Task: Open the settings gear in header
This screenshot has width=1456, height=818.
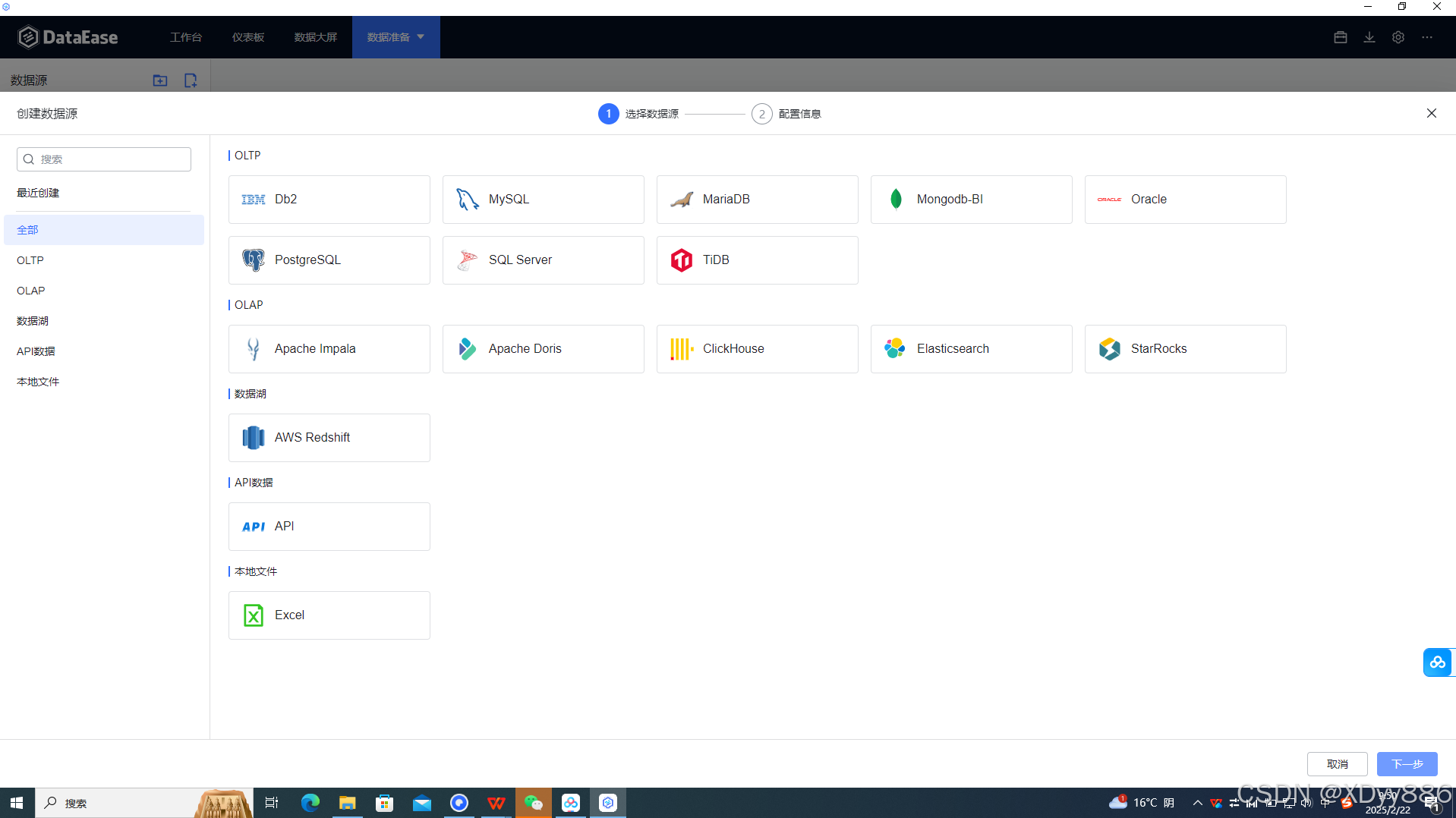Action: 1398,37
